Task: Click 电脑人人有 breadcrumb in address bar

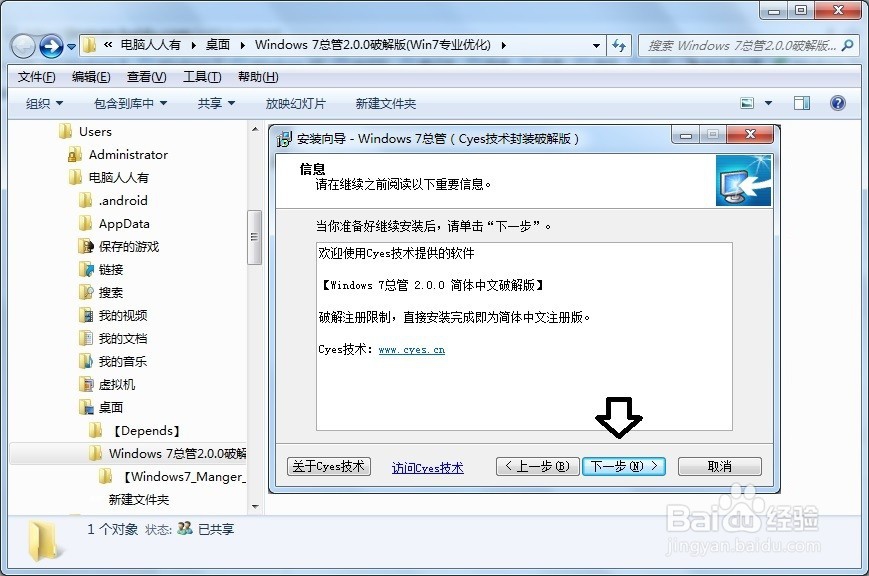Action: (x=151, y=45)
